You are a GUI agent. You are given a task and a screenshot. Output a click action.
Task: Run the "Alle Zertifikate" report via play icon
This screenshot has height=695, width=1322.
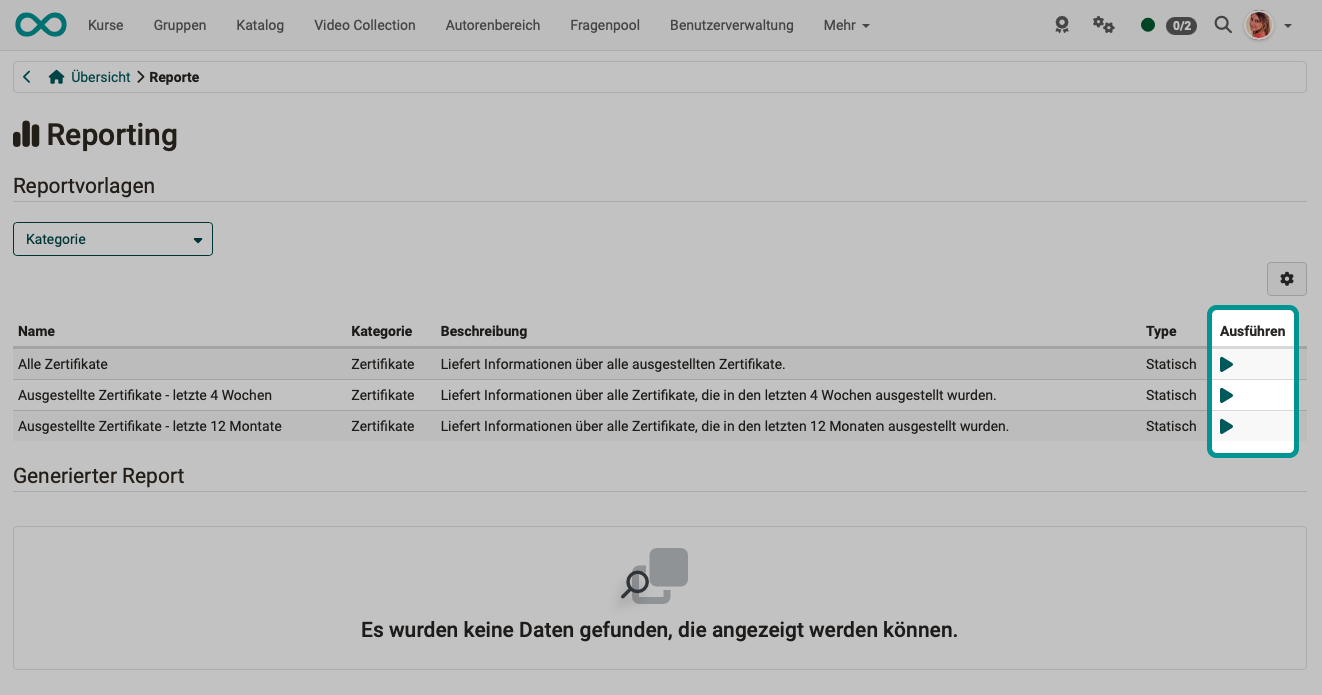[x=1227, y=363]
